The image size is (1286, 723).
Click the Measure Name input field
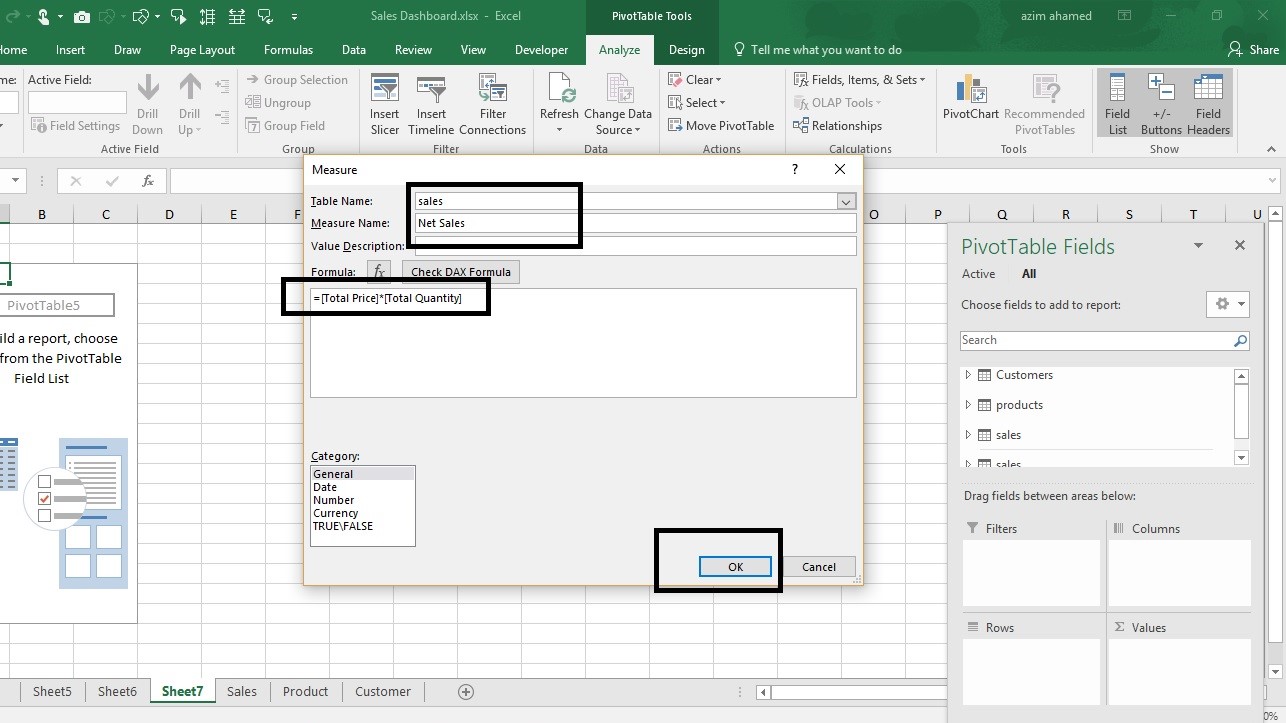[x=635, y=223]
